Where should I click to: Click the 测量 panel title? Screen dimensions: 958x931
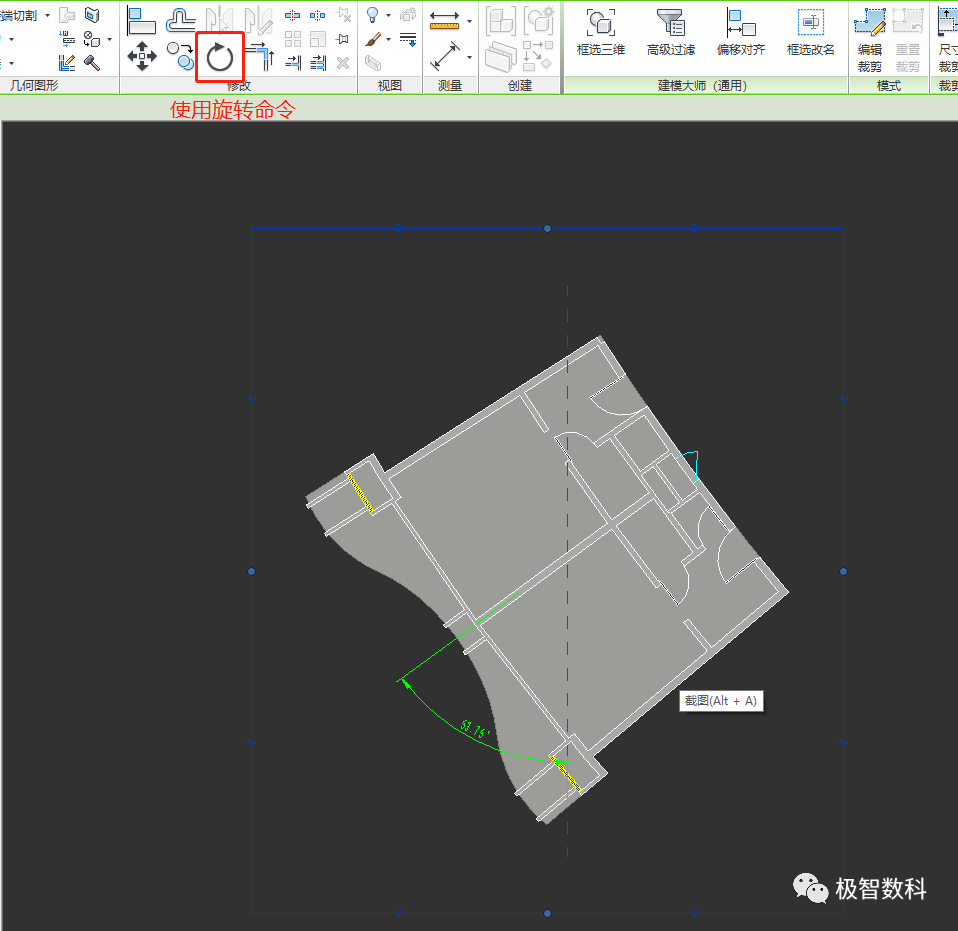point(450,86)
